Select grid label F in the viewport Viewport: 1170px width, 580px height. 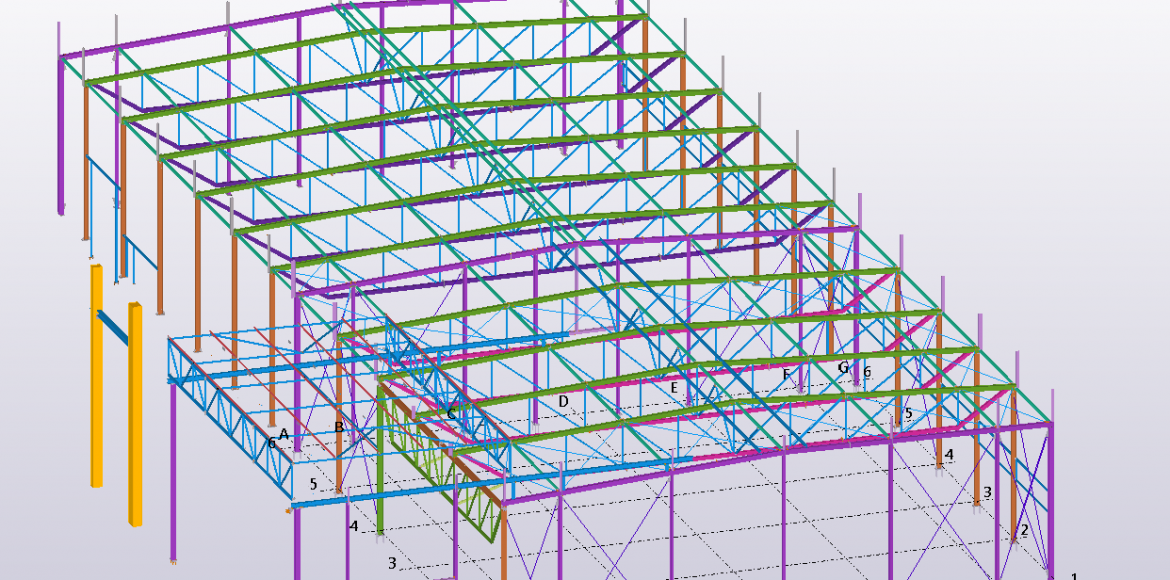(787, 375)
